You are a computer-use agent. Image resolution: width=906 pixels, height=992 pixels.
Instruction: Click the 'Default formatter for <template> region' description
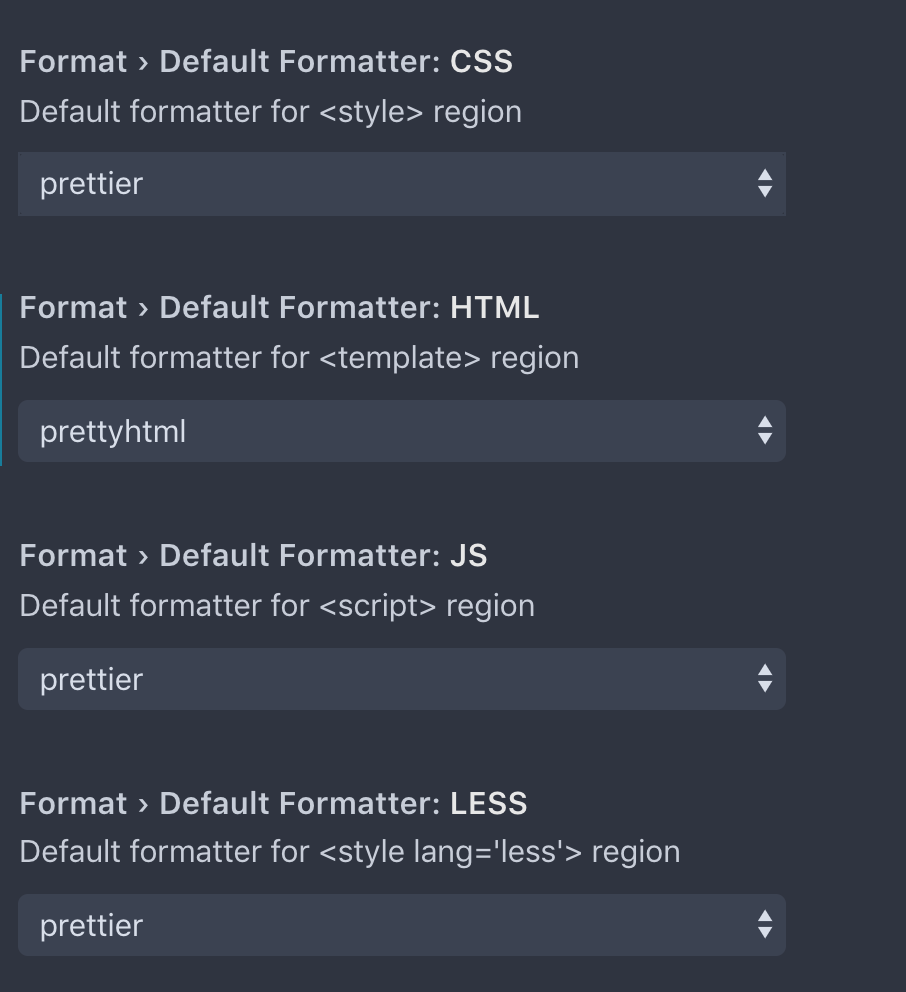point(298,360)
